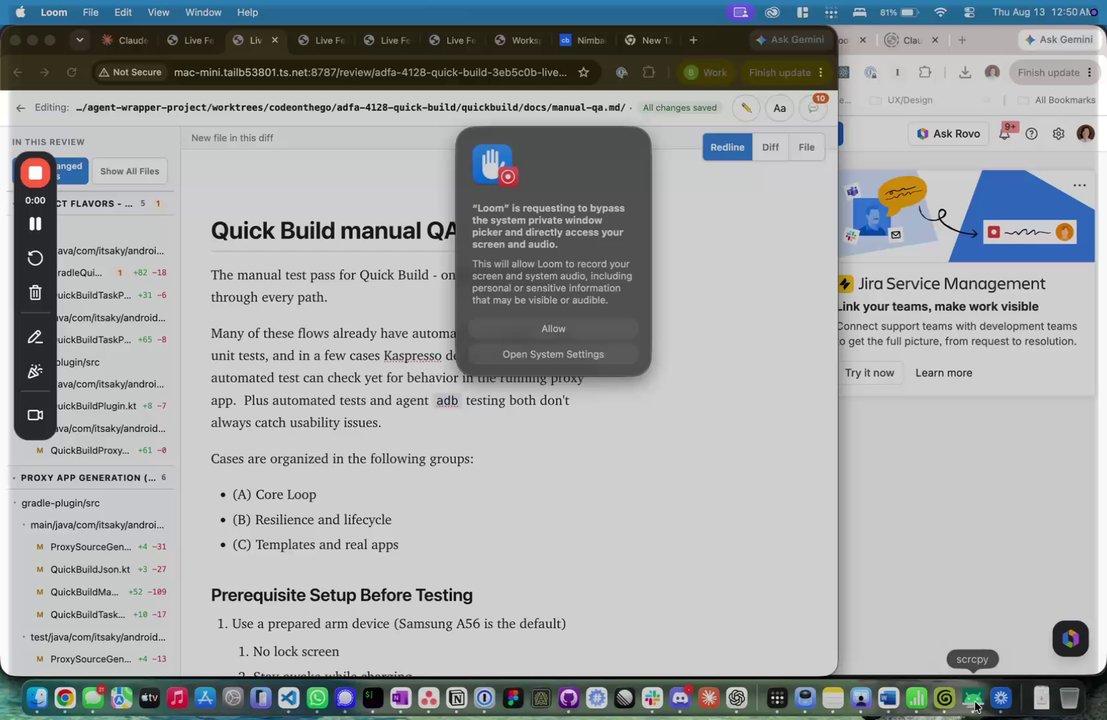Open QuickBuildTask... file with +10 −17
The height and width of the screenshot is (720, 1107).
click(x=101, y=615)
